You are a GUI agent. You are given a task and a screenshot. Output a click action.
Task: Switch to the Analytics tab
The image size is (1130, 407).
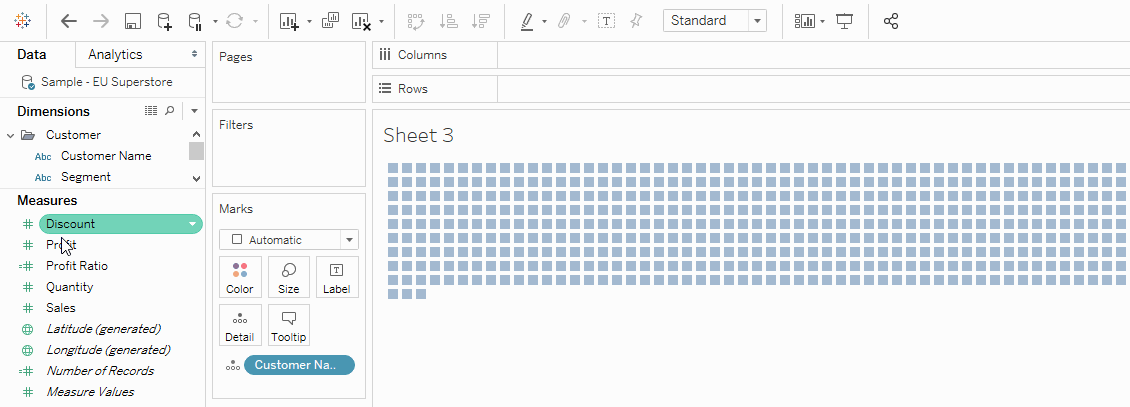coord(115,55)
